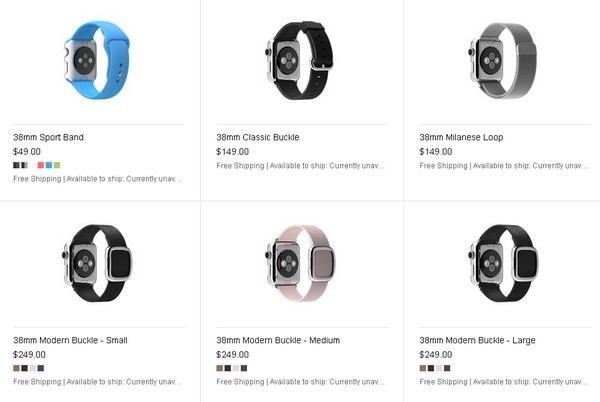Viewport: 600px width, 402px height.
Task: Select the green Sport Band color swatch
Action: (57, 165)
